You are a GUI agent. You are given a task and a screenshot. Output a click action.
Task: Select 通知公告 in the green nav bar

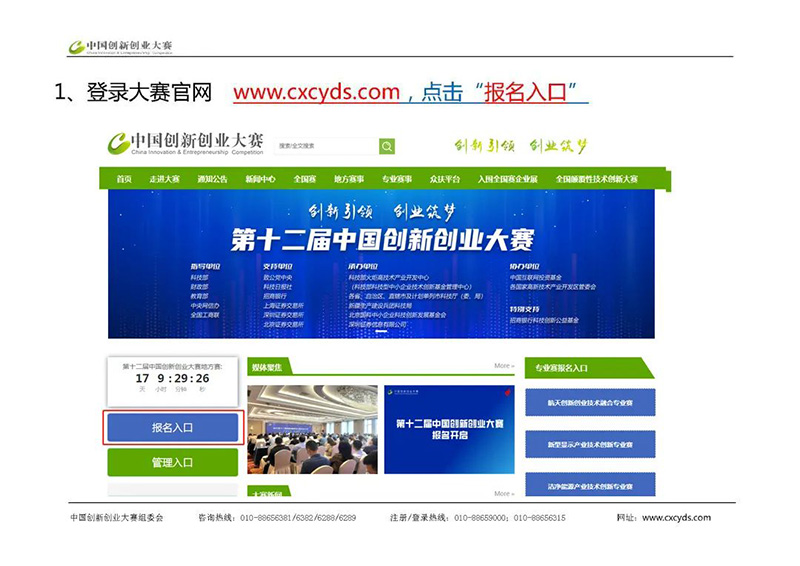(x=212, y=179)
